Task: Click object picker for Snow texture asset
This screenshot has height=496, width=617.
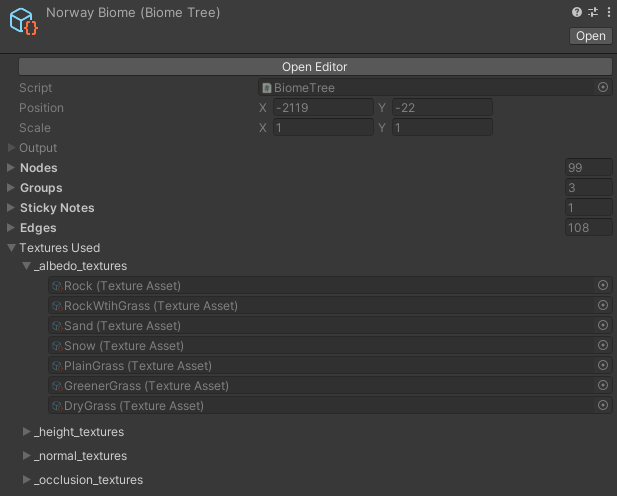Action: 602,345
